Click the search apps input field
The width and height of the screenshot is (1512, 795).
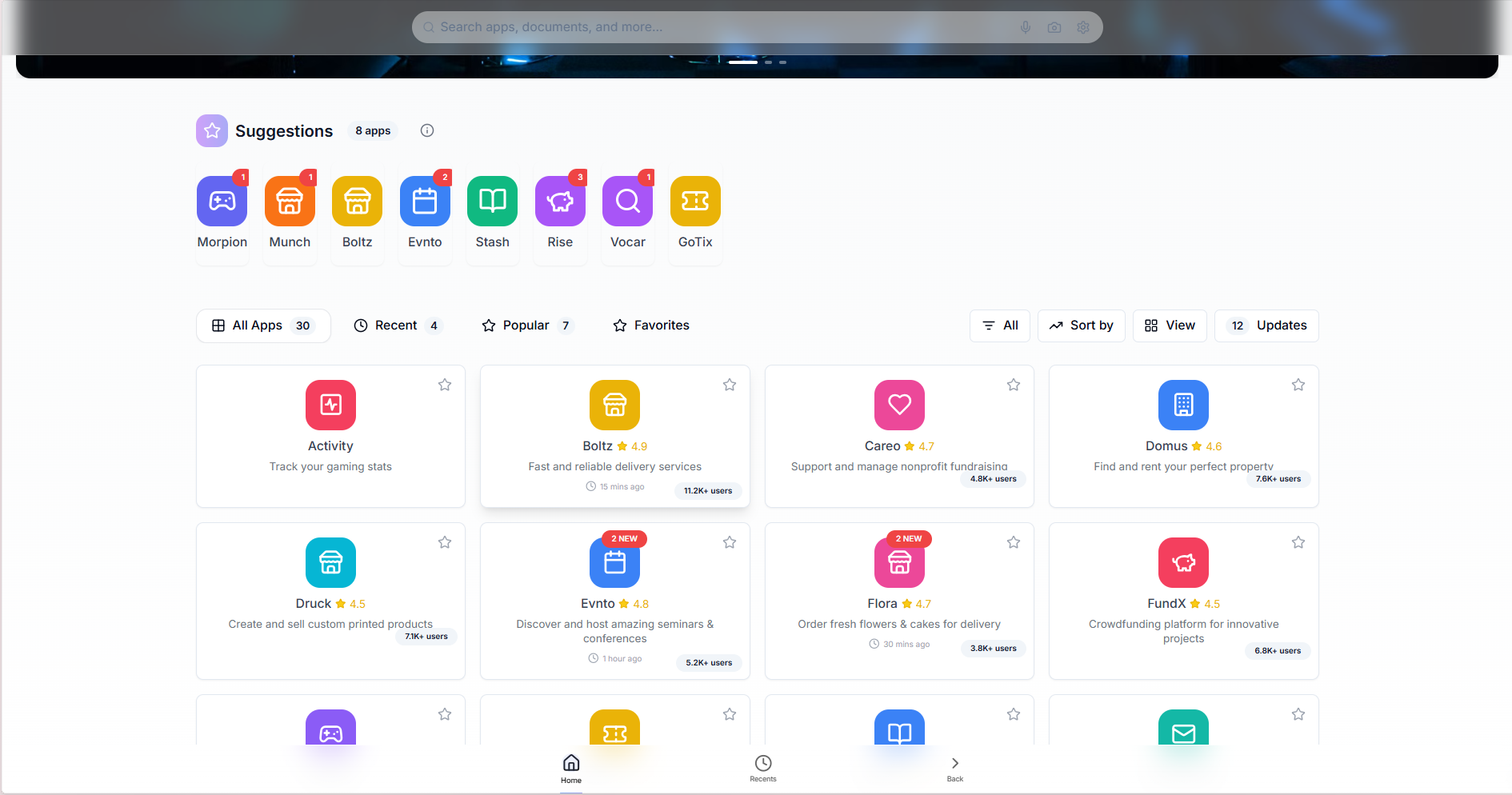(757, 27)
